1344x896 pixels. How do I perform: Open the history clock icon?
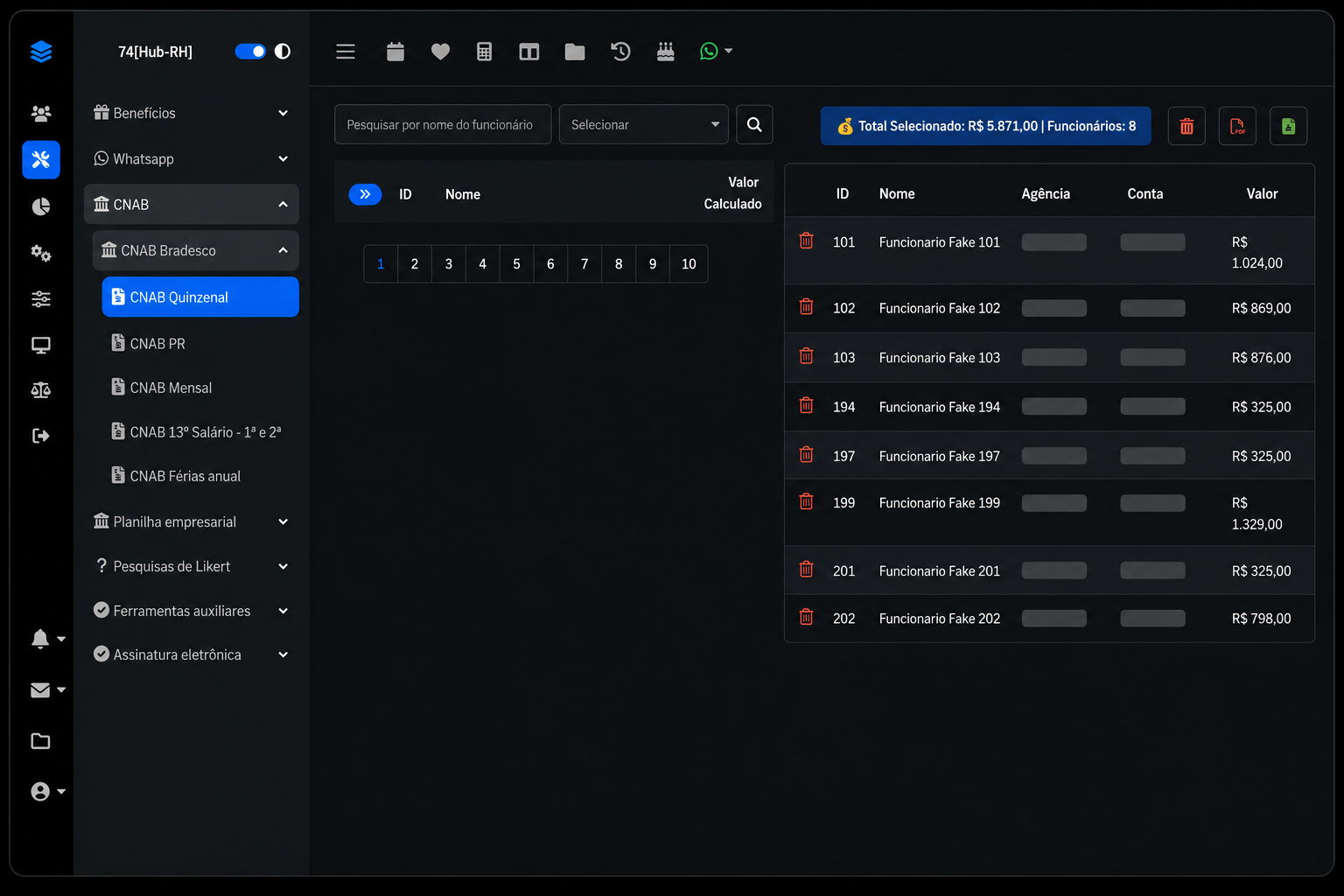coord(620,52)
